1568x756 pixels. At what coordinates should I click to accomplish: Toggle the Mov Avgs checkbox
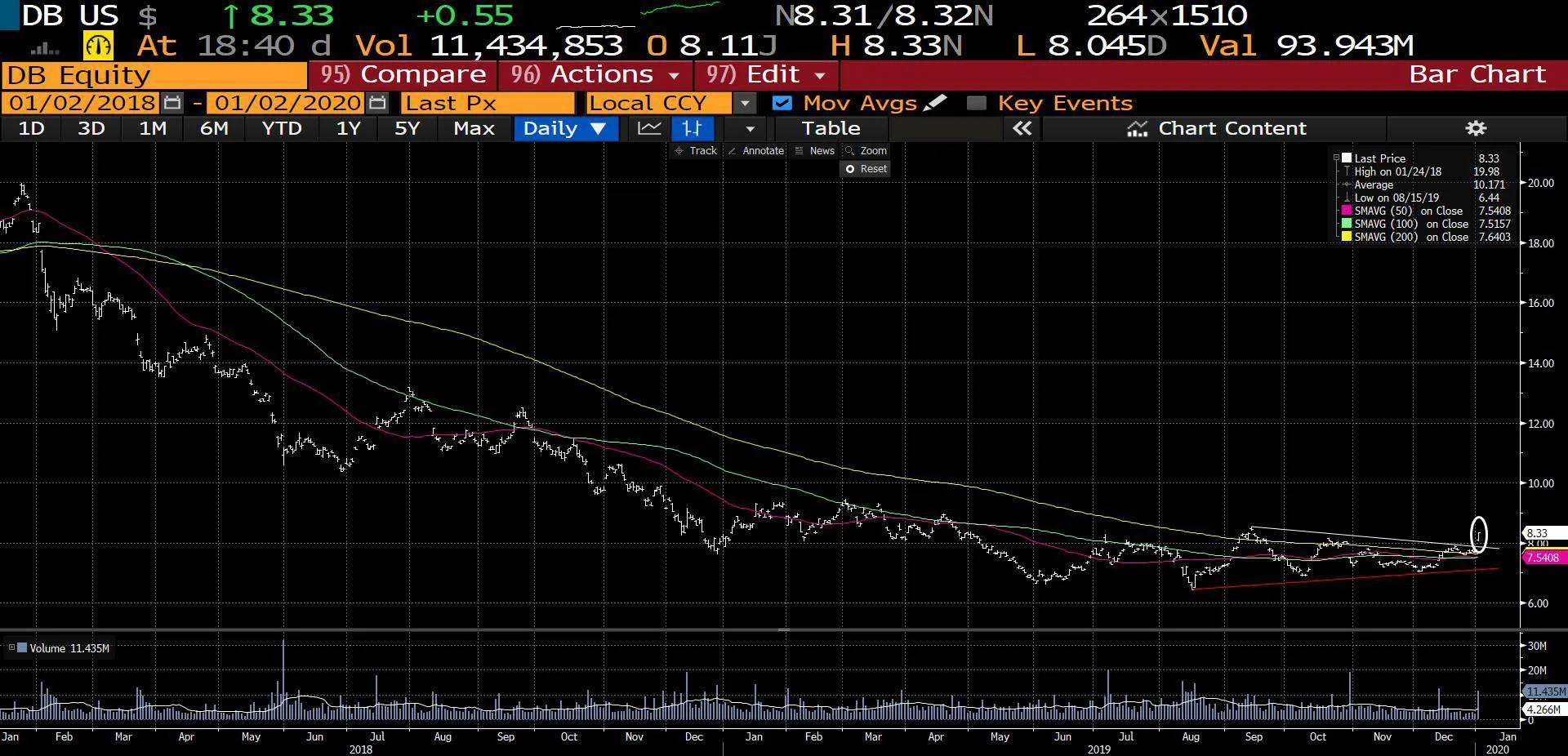[x=782, y=103]
